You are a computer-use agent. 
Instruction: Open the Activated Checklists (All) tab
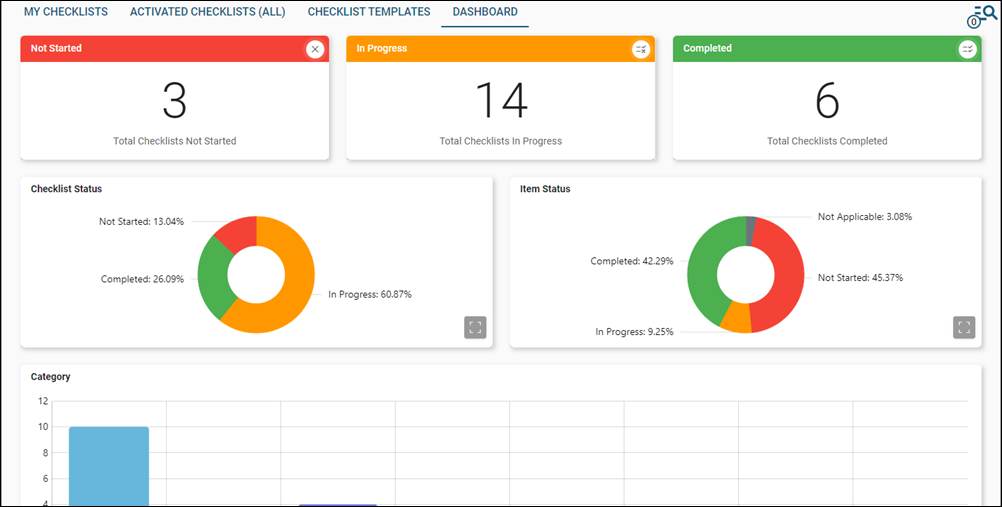point(207,12)
